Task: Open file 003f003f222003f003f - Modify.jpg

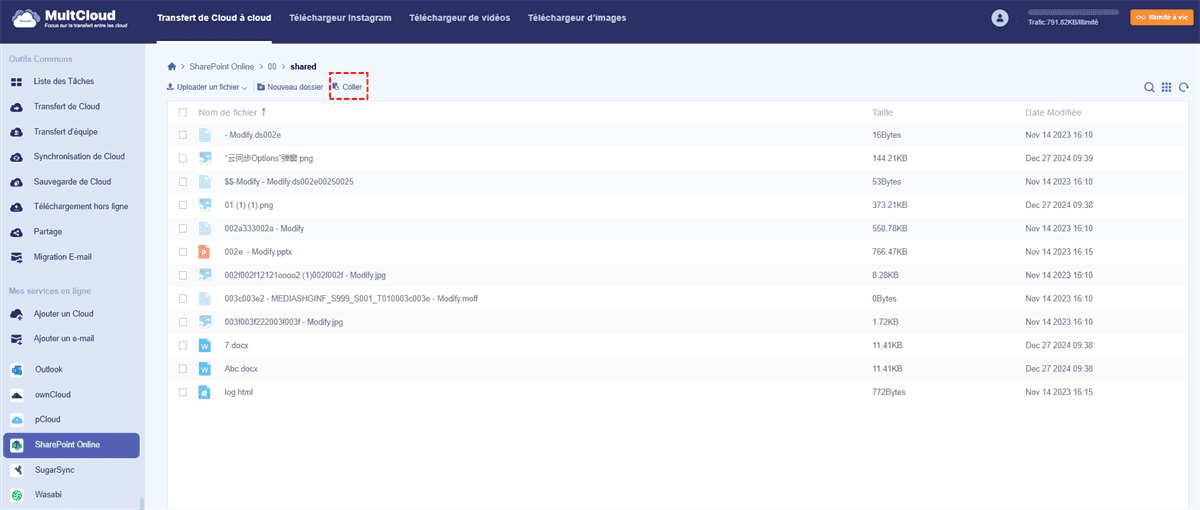Action: point(284,322)
